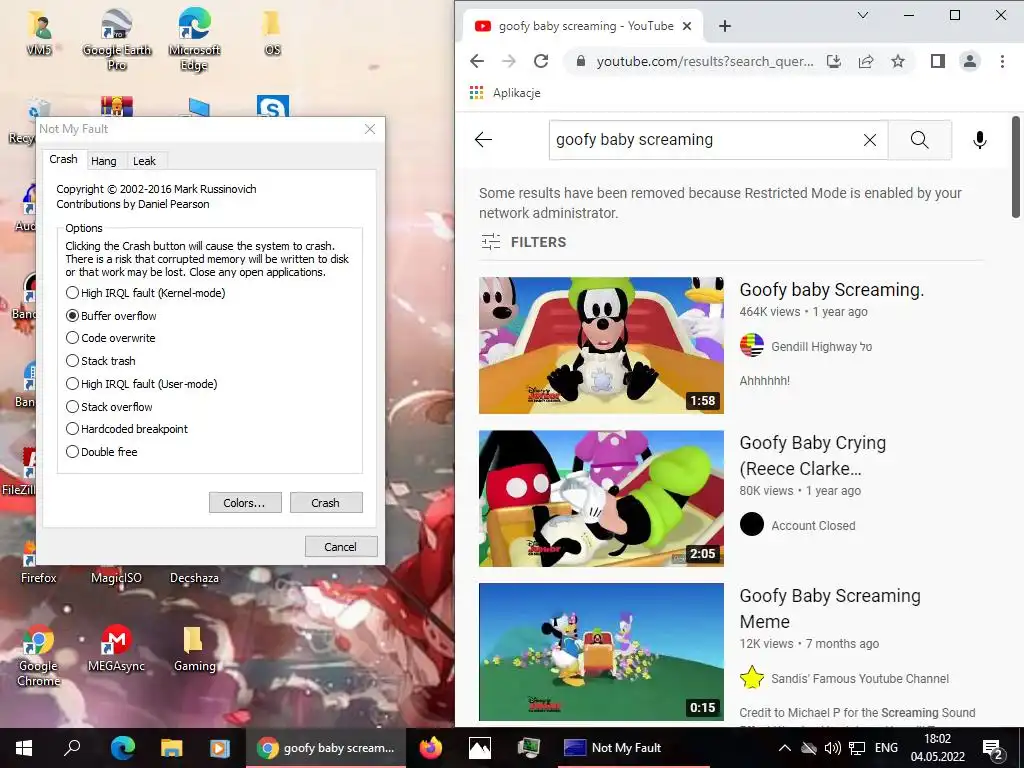The image size is (1024, 768).
Task: Open 'Goofy Baby Crying (Reece Clarke...' title
Action: [x=812, y=456]
